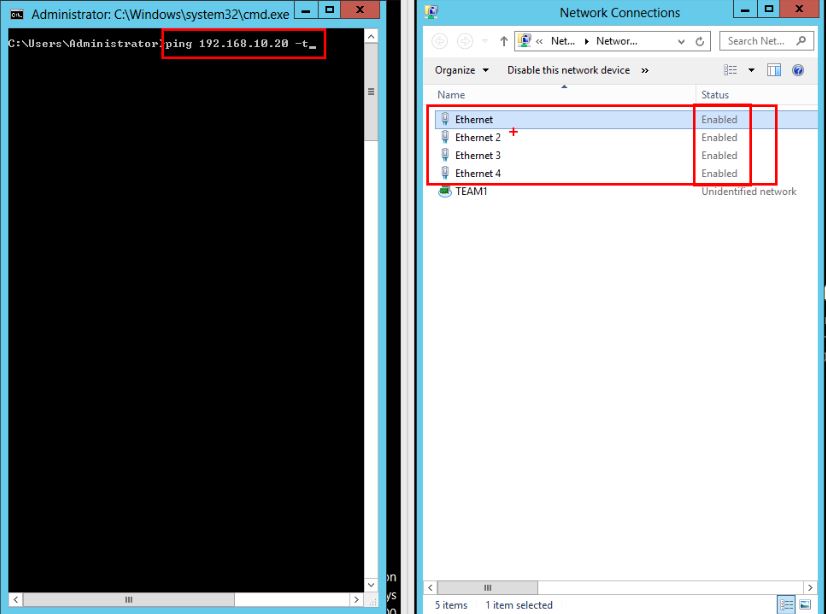The height and width of the screenshot is (614, 826).
Task: Open address bar previous locations dropdown
Action: tap(679, 42)
